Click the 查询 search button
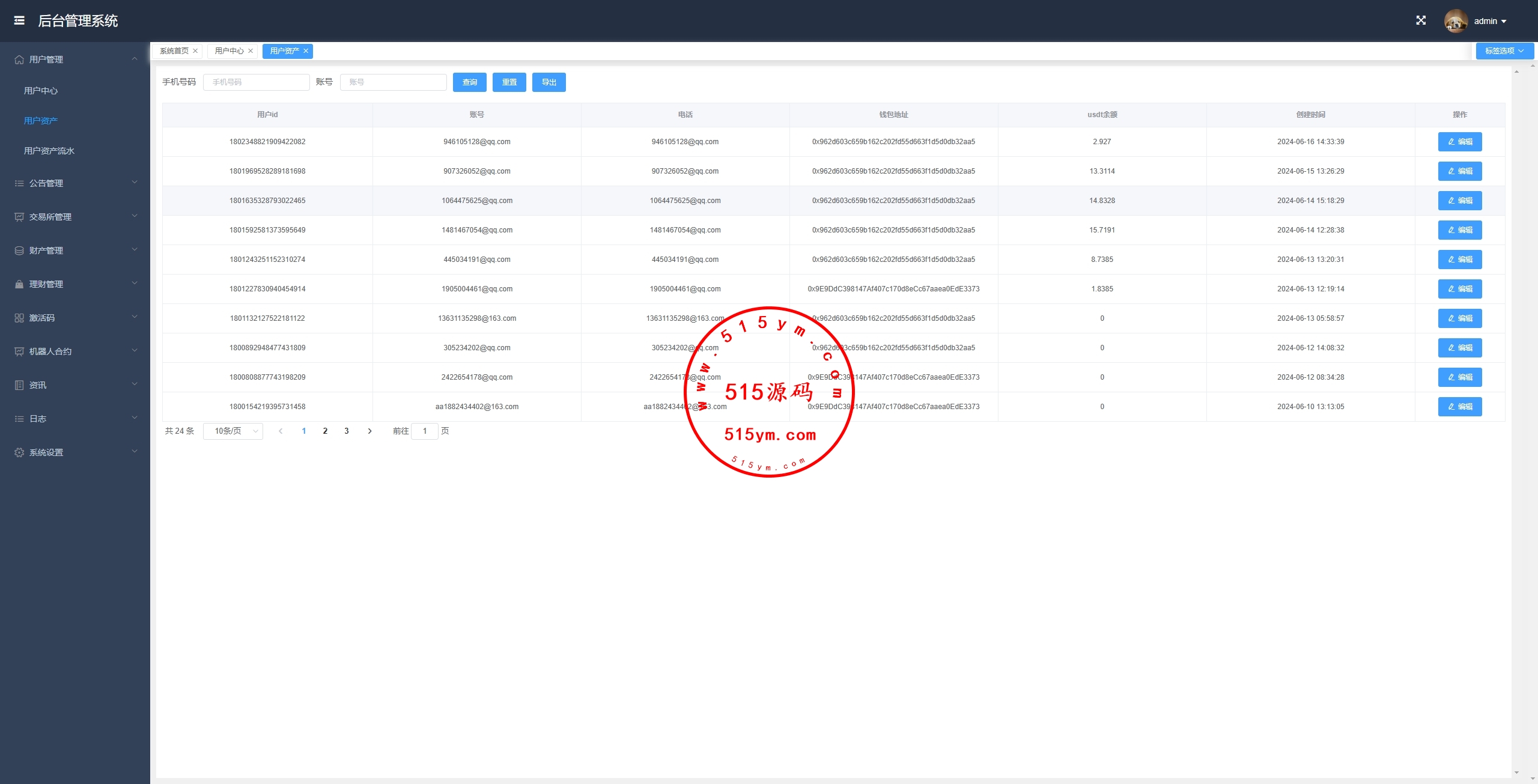 click(x=470, y=82)
